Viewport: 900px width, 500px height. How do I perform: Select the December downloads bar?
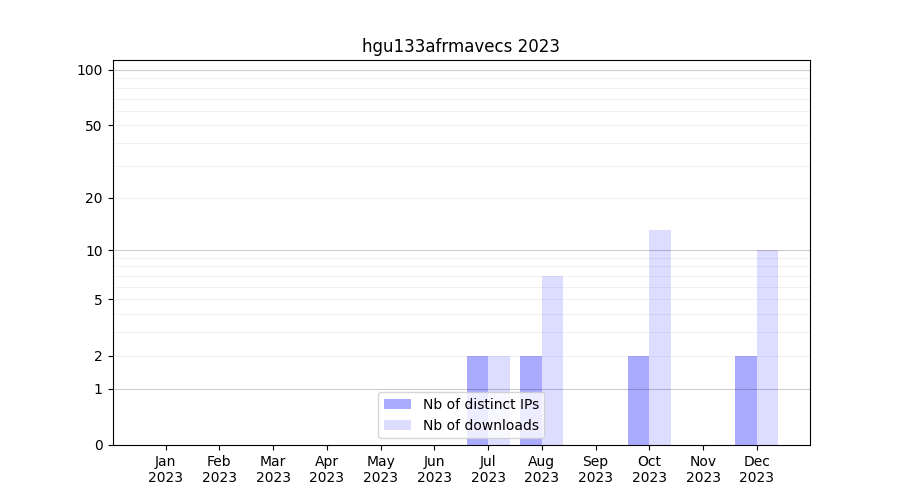[x=767, y=347]
